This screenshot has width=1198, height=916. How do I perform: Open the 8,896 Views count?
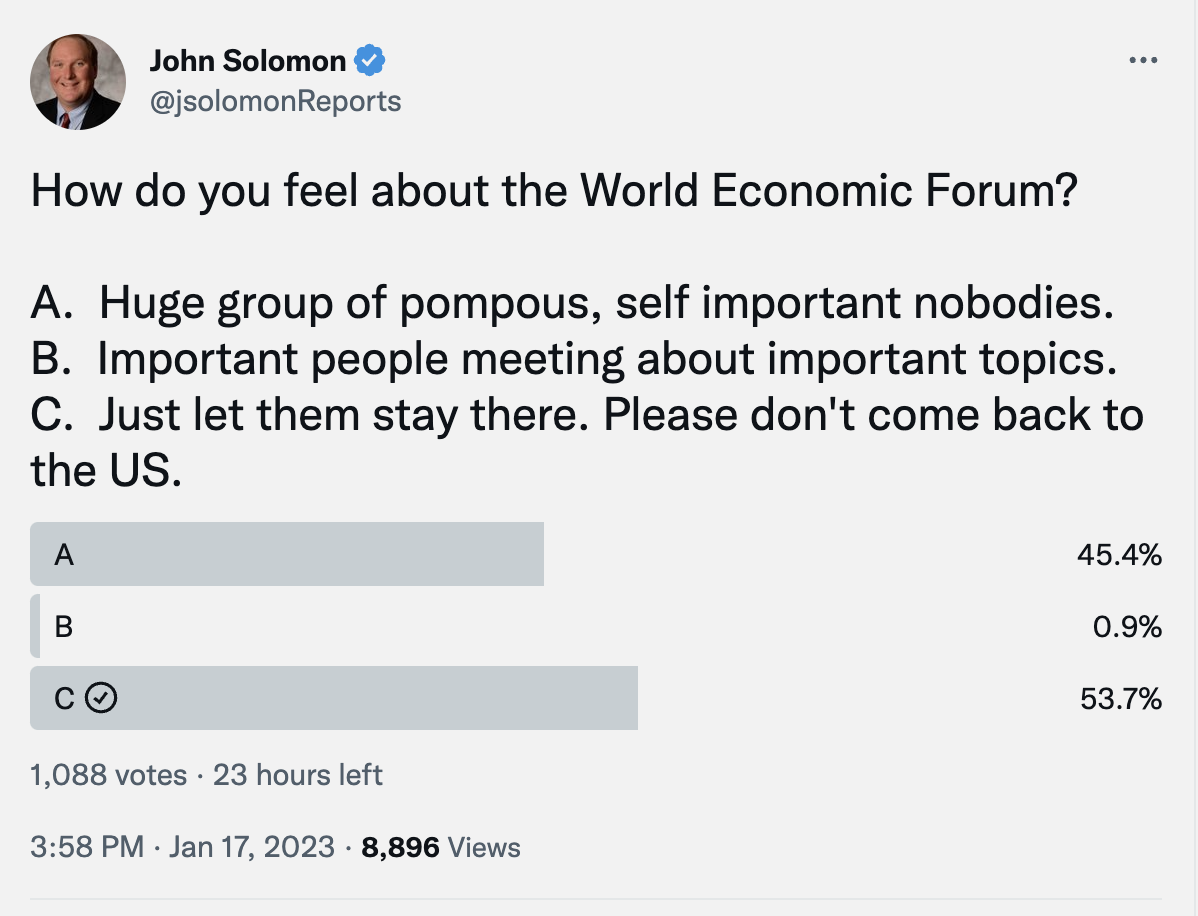coord(441,847)
